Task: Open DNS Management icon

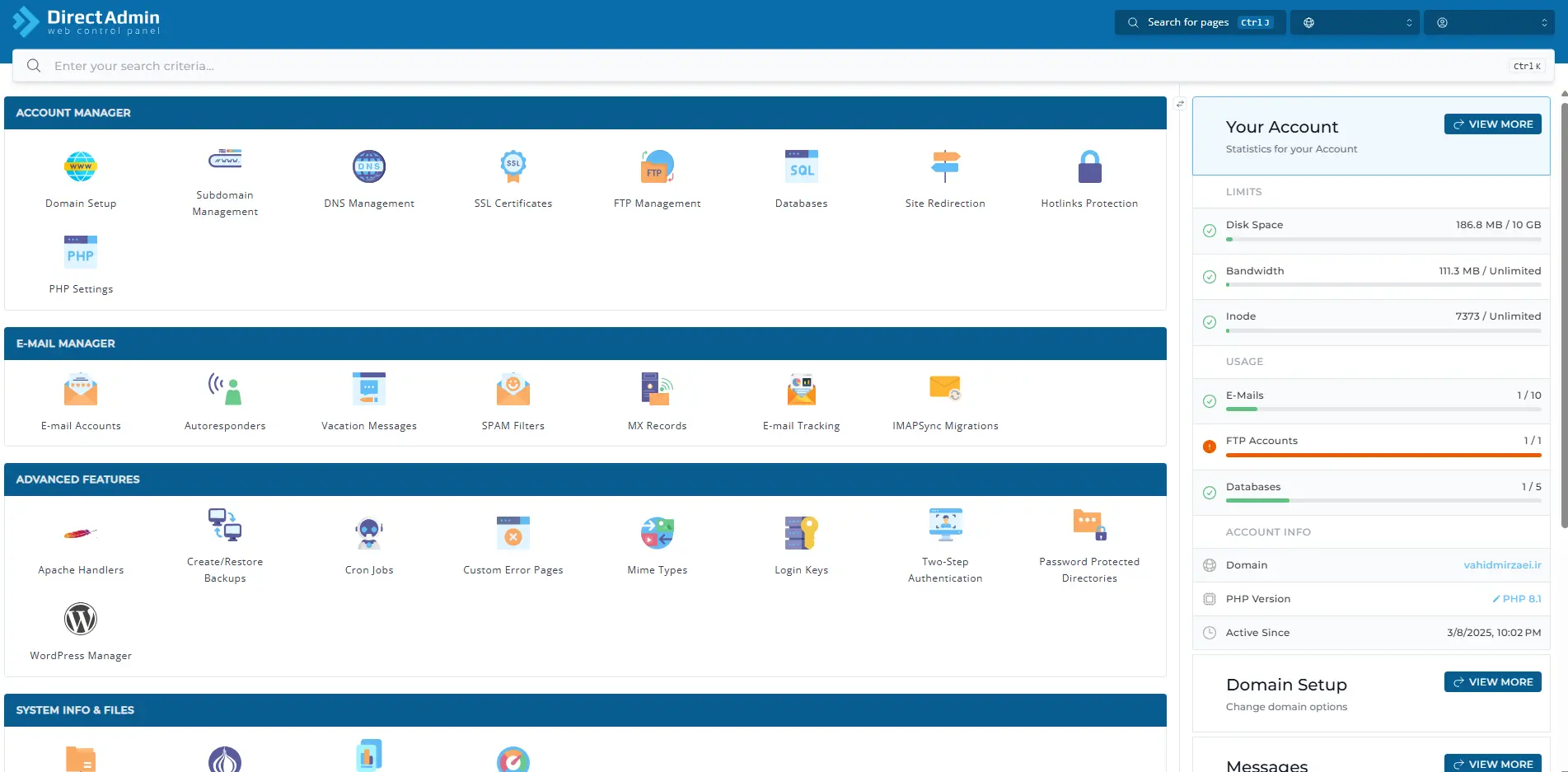Action: (x=369, y=166)
